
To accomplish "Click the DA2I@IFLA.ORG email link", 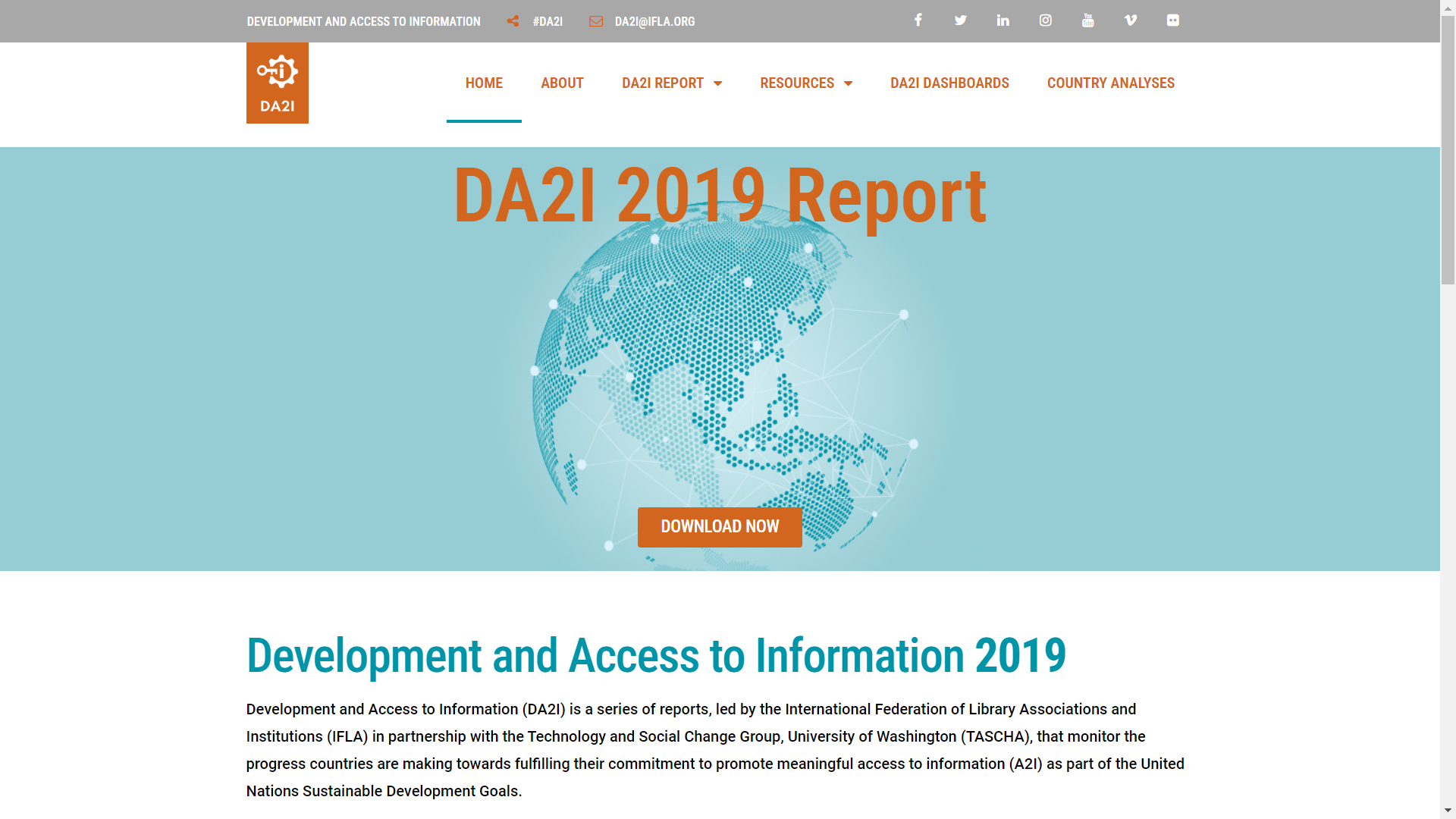I will click(x=654, y=21).
